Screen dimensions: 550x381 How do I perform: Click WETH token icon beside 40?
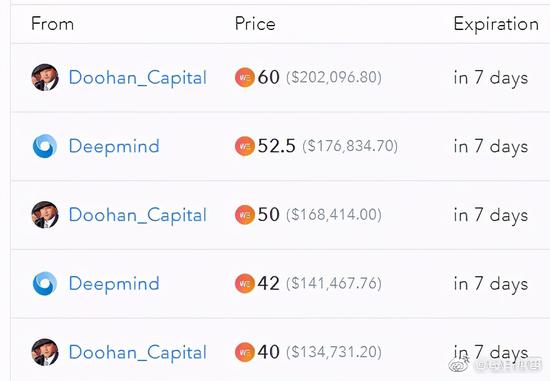(x=245, y=353)
